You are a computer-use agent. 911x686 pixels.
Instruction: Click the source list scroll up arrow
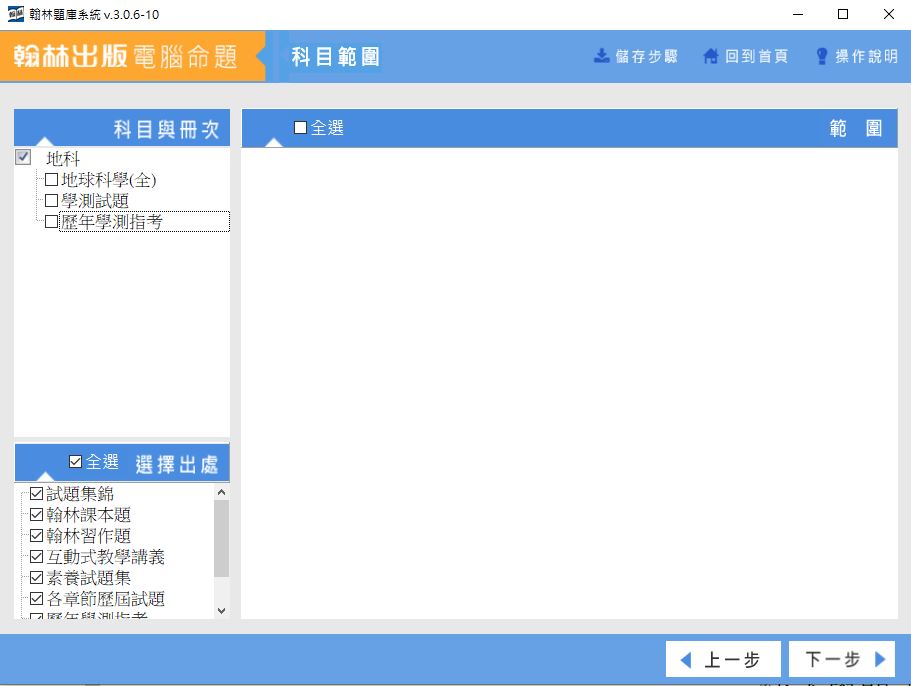pos(221,492)
